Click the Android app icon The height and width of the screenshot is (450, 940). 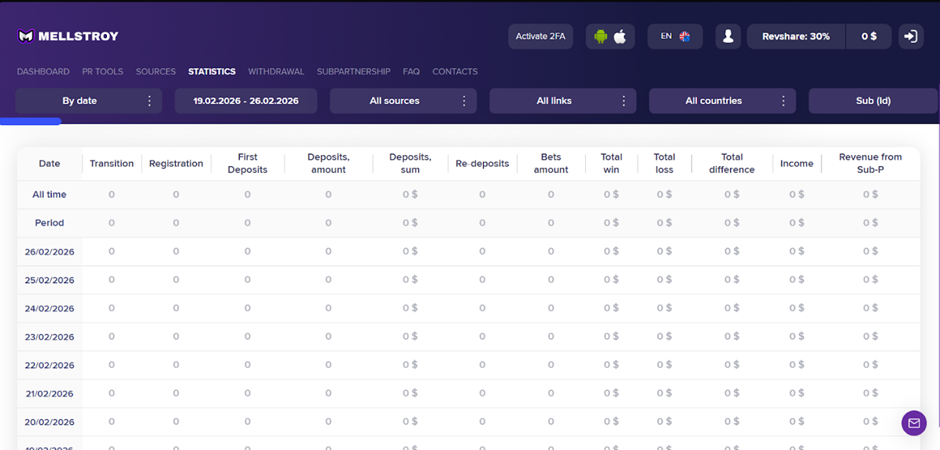pos(600,37)
